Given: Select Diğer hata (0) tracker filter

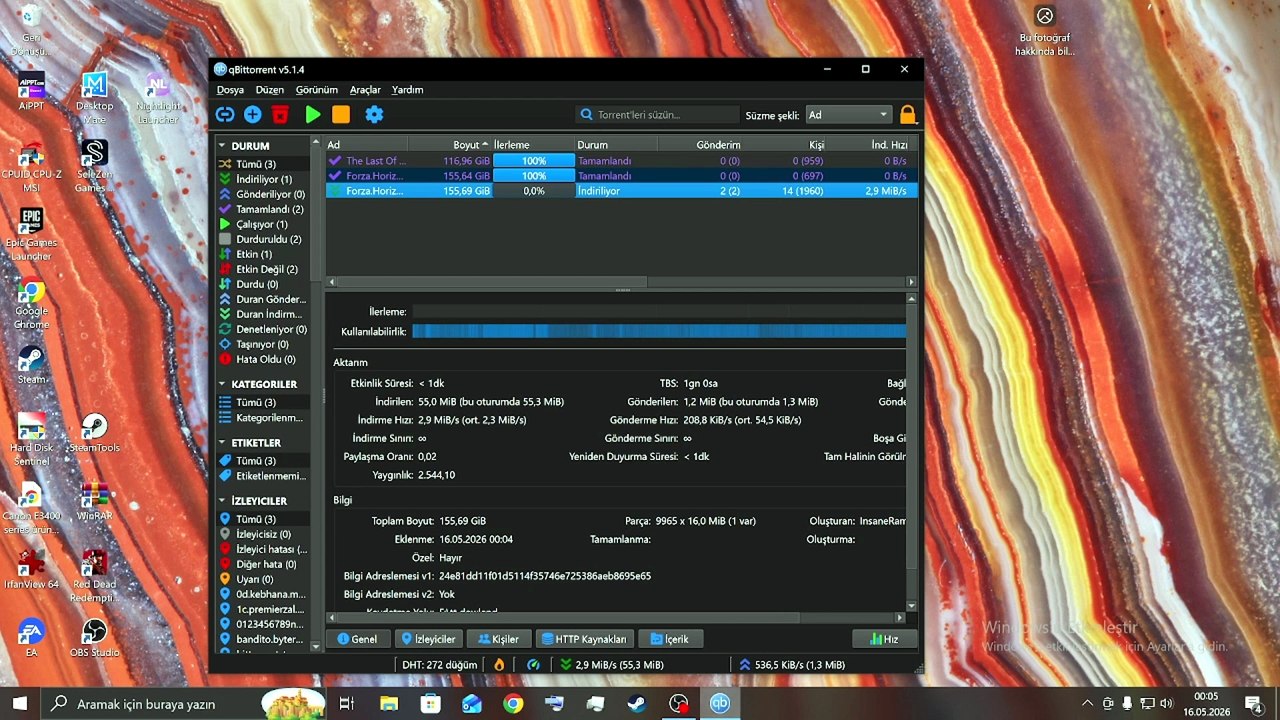Looking at the screenshot, I should tap(263, 564).
